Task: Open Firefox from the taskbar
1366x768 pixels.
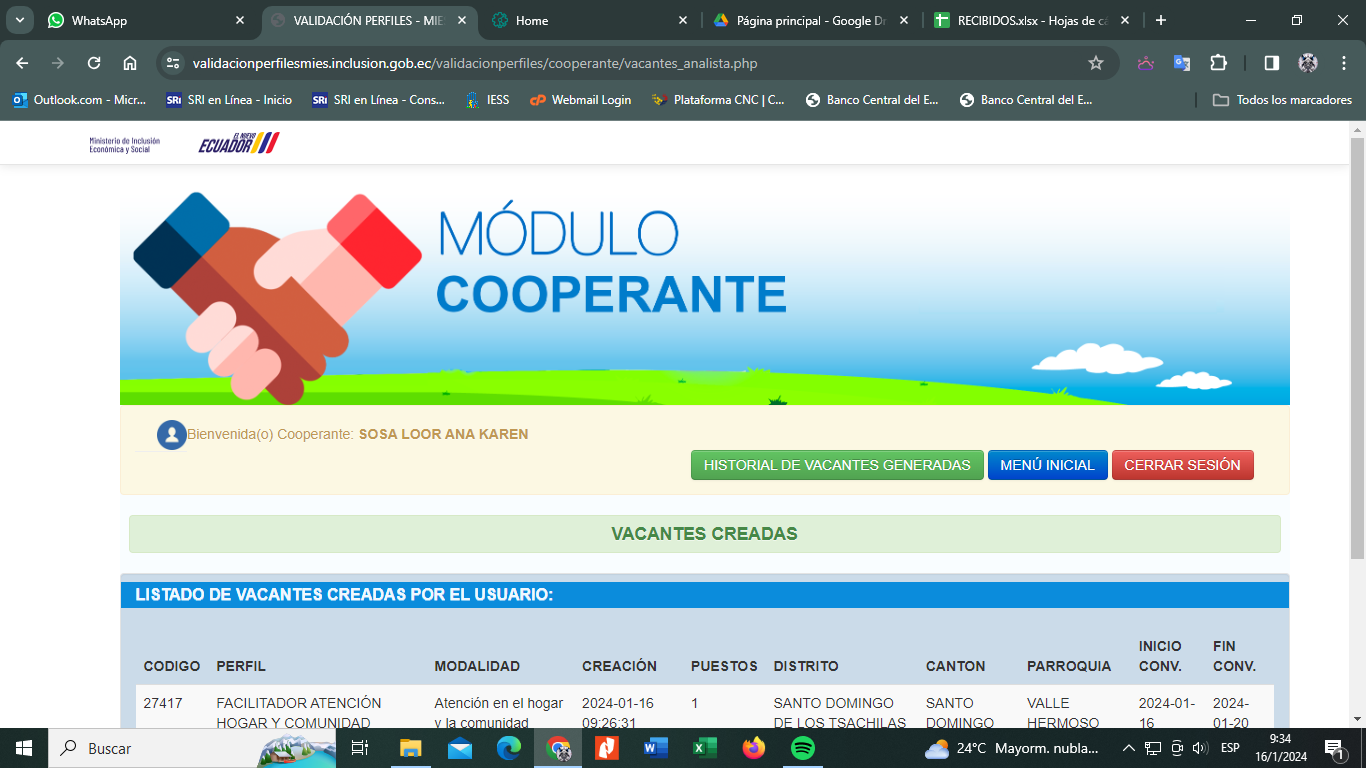Action: [x=753, y=748]
